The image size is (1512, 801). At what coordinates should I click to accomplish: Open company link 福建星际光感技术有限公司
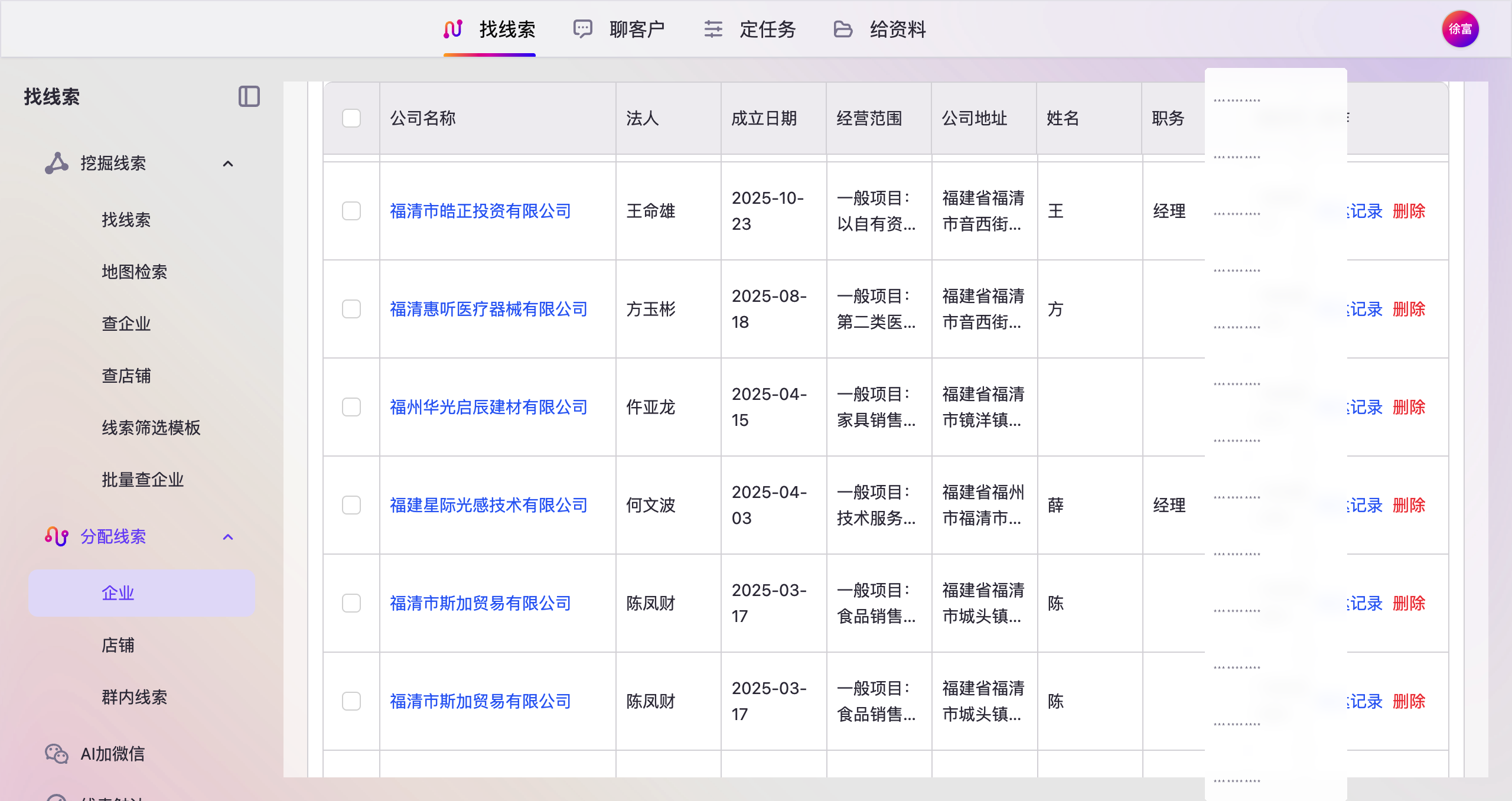pyautogui.click(x=488, y=505)
